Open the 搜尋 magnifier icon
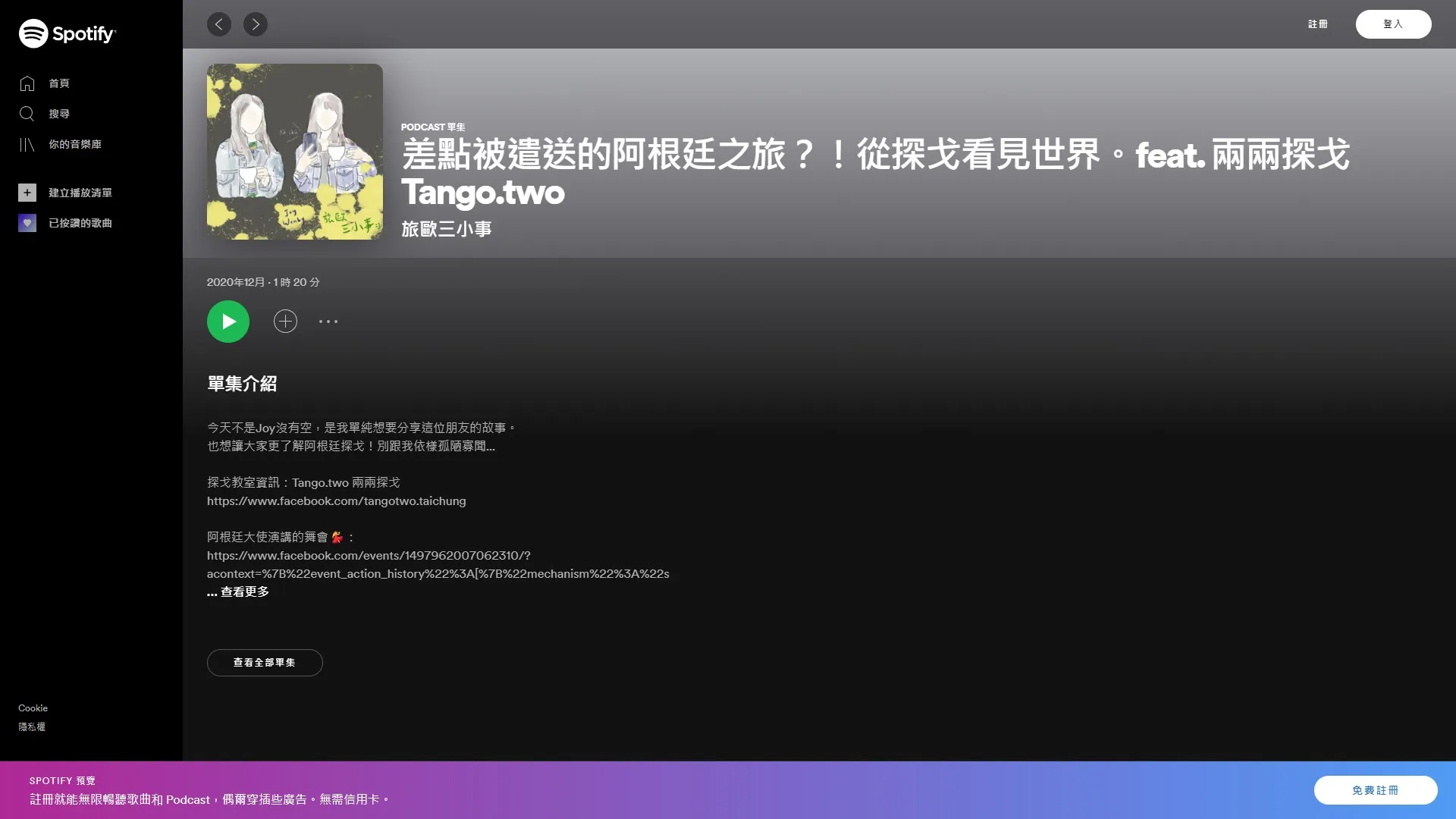The height and width of the screenshot is (819, 1456). 27,114
